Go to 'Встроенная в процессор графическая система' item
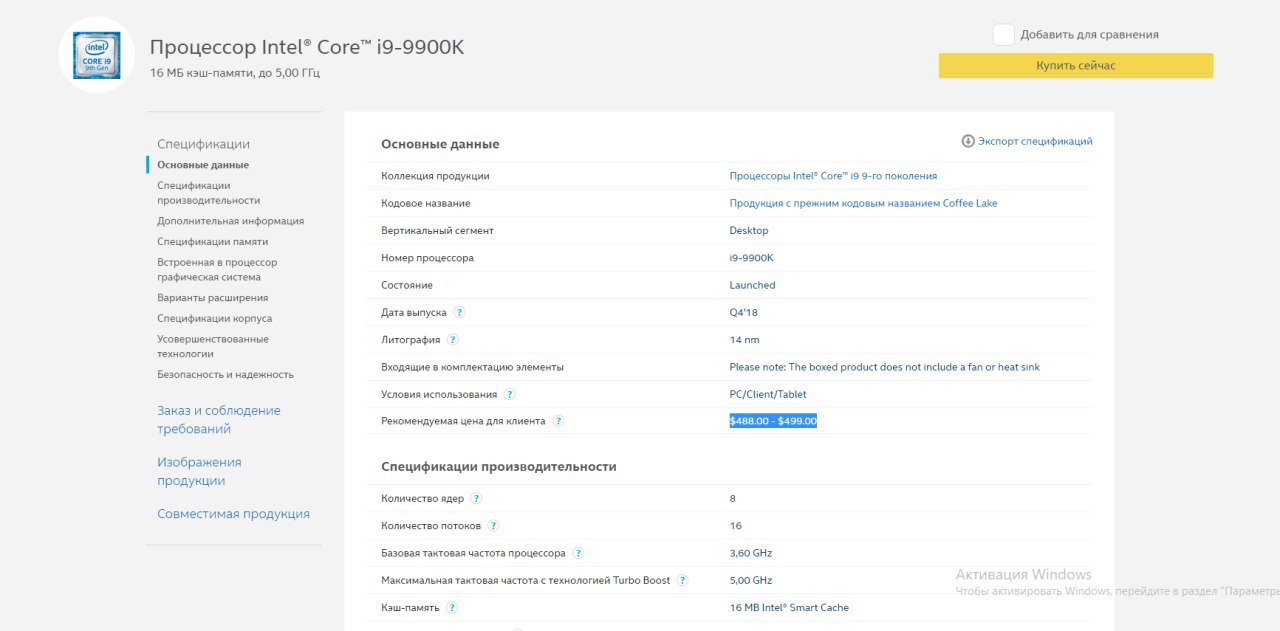 [x=217, y=270]
